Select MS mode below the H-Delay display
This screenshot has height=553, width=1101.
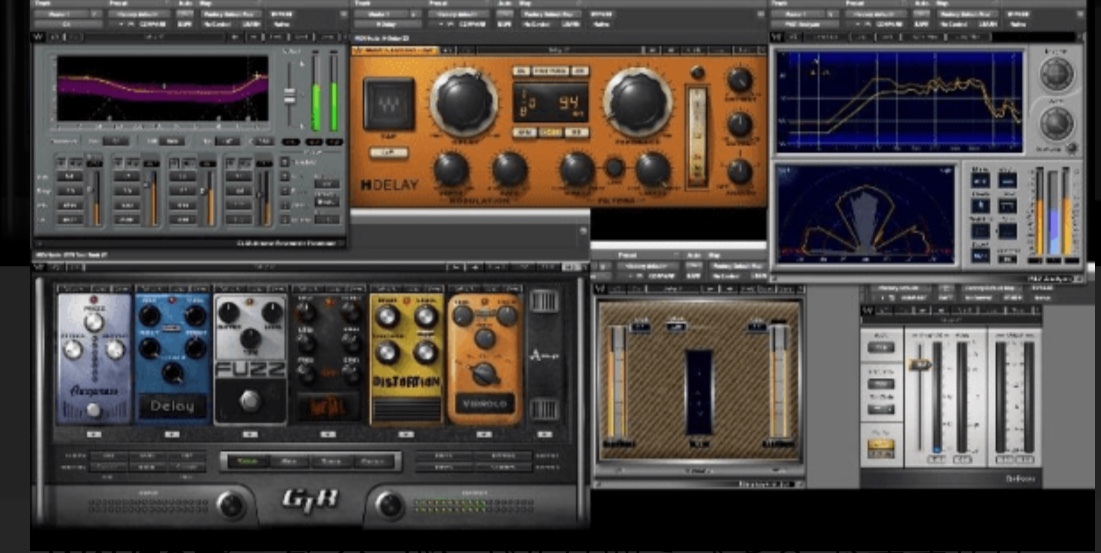point(578,133)
